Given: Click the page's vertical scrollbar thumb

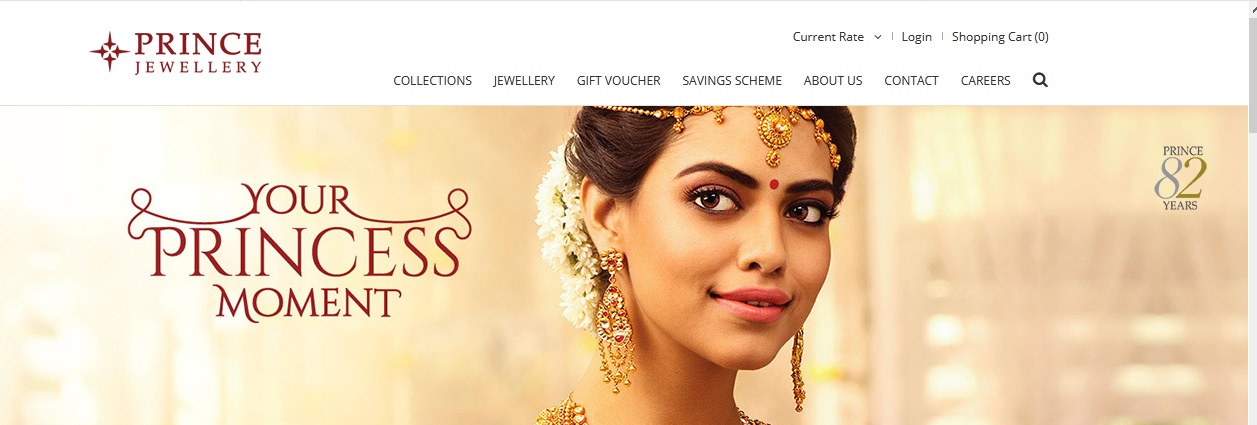Looking at the screenshot, I should point(1252,74).
